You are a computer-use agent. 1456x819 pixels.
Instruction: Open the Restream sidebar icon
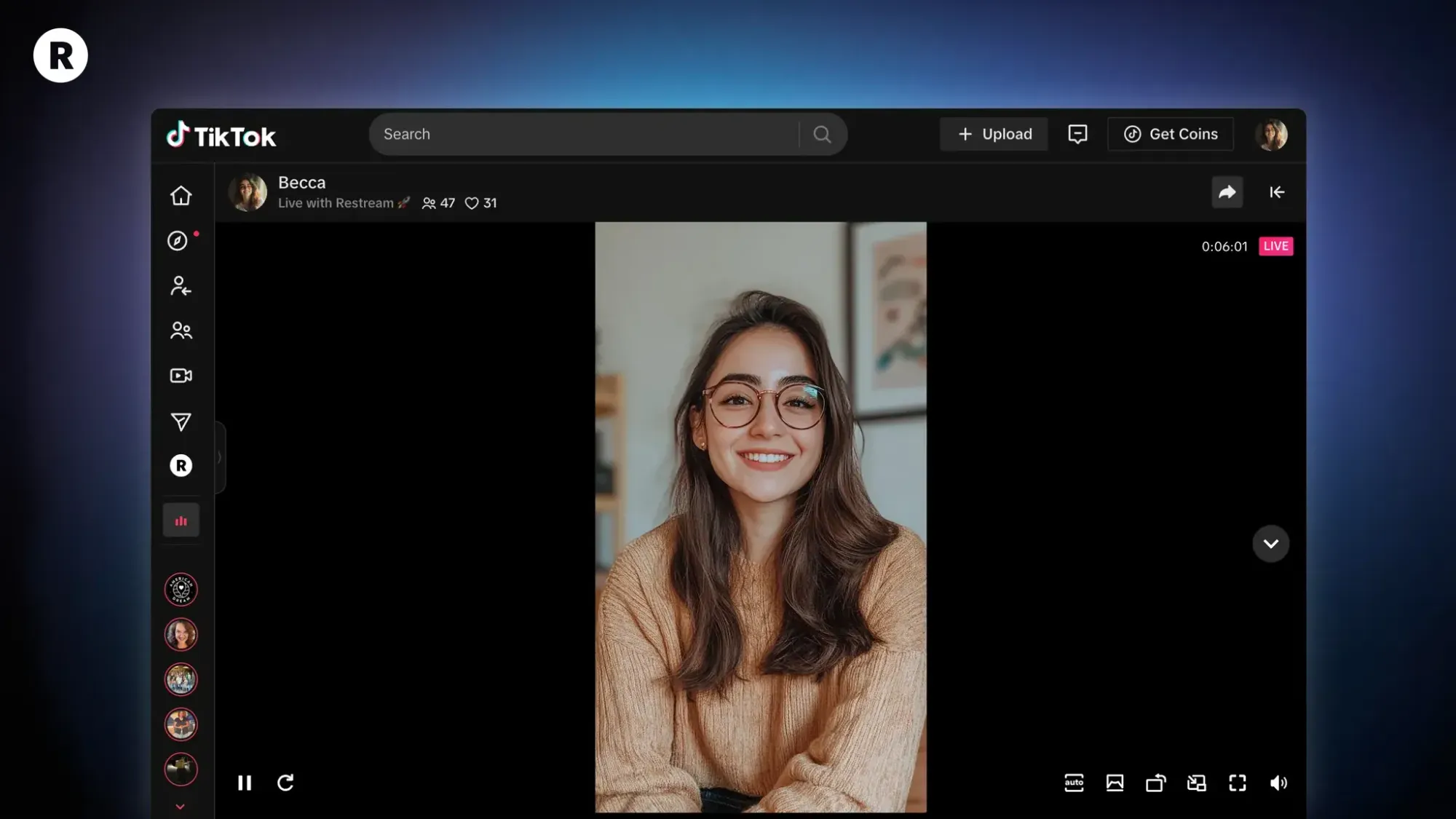point(181,466)
